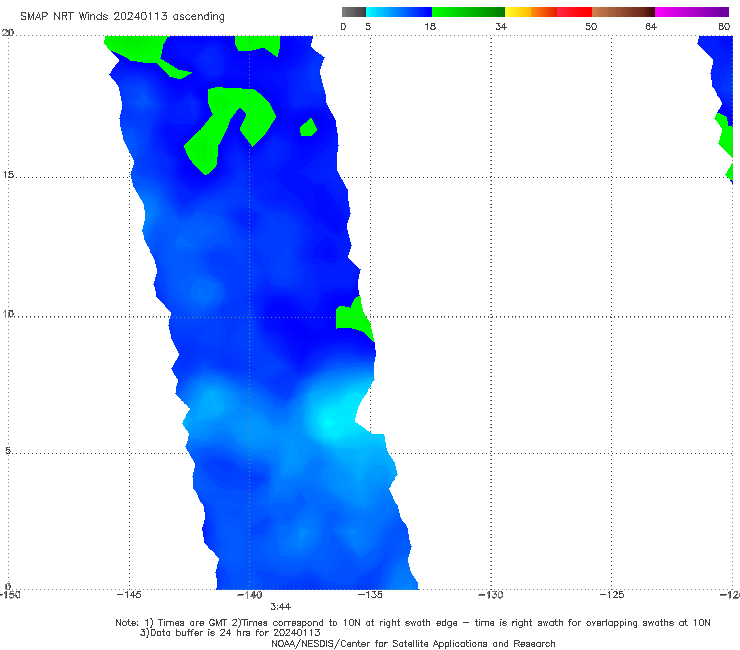The width and height of the screenshot is (740, 650).
Task: Click the yellow segment of the color bar
Action: click(x=518, y=12)
